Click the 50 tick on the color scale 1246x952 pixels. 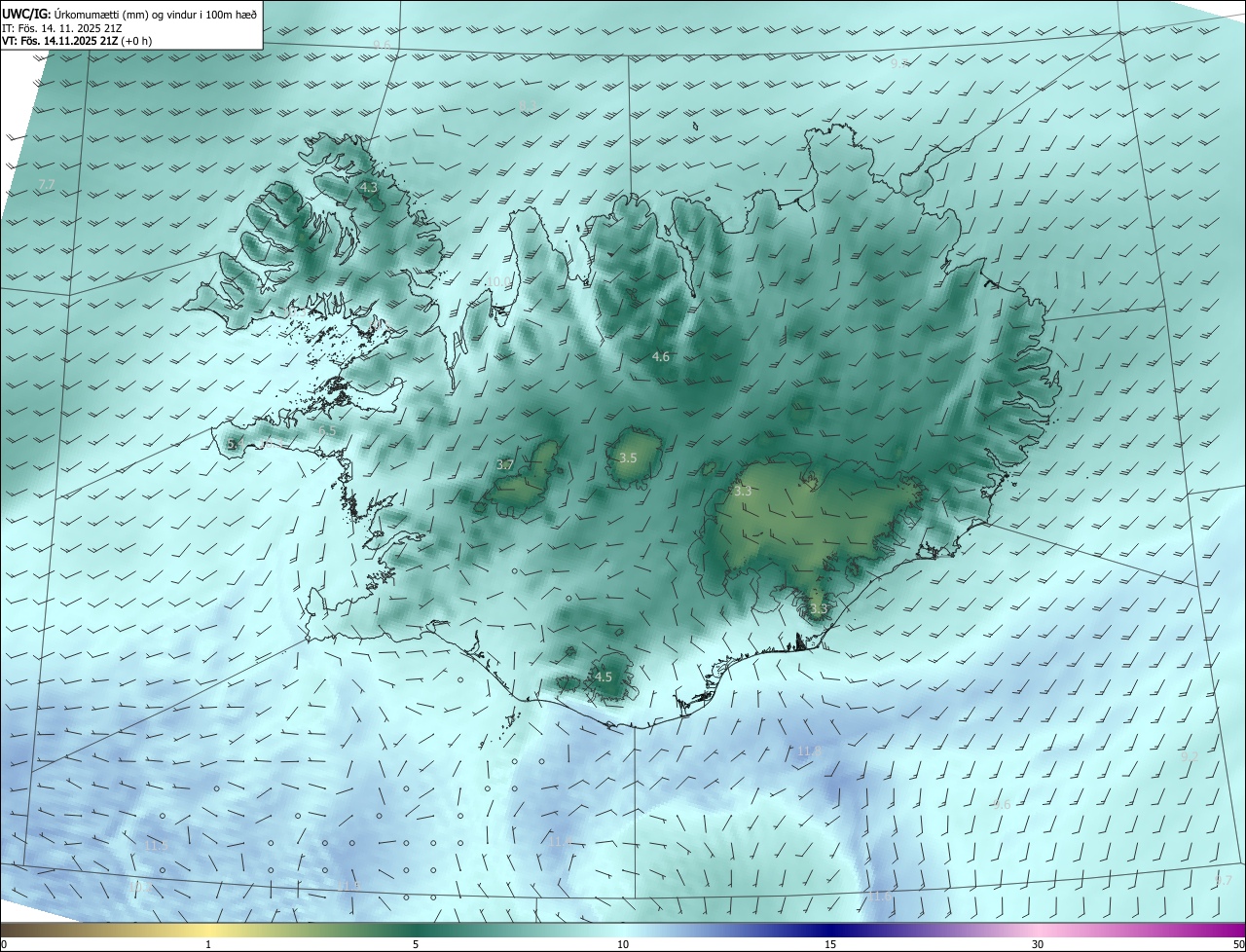pos(1238,944)
